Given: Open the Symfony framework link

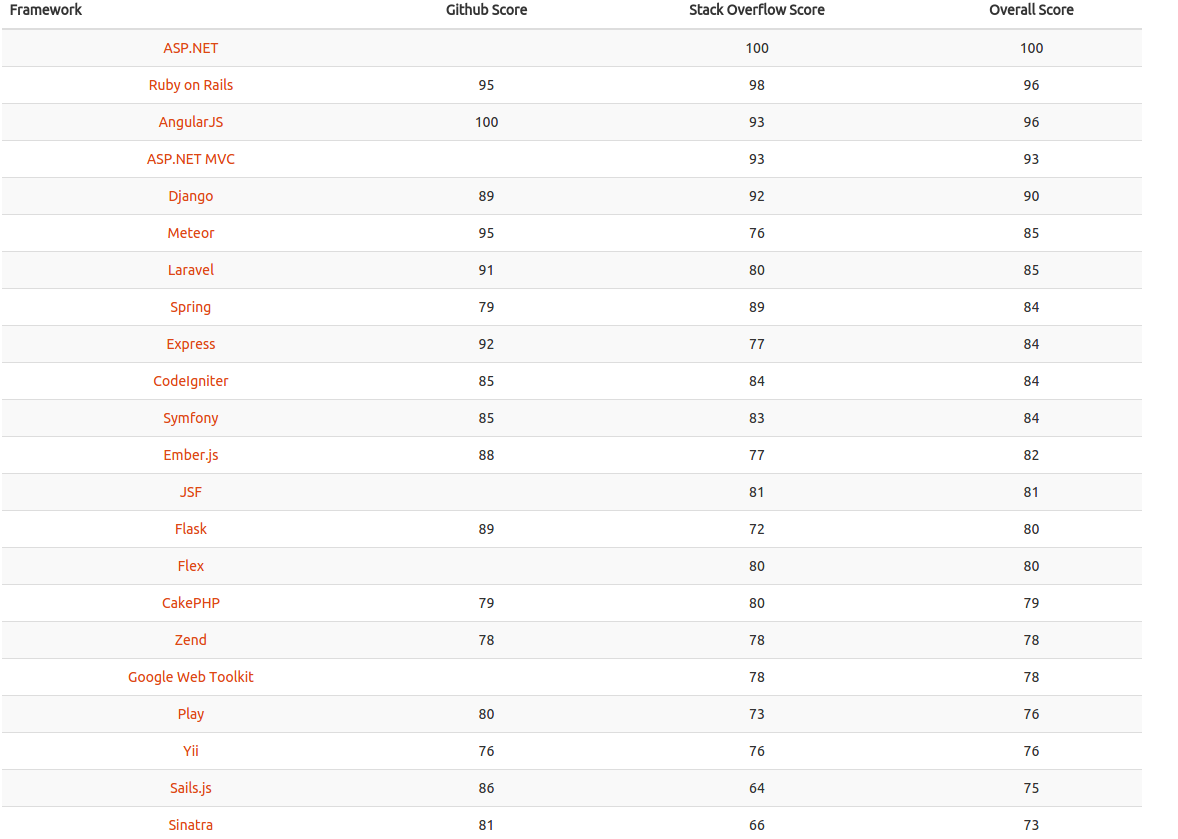Looking at the screenshot, I should 191,418.
